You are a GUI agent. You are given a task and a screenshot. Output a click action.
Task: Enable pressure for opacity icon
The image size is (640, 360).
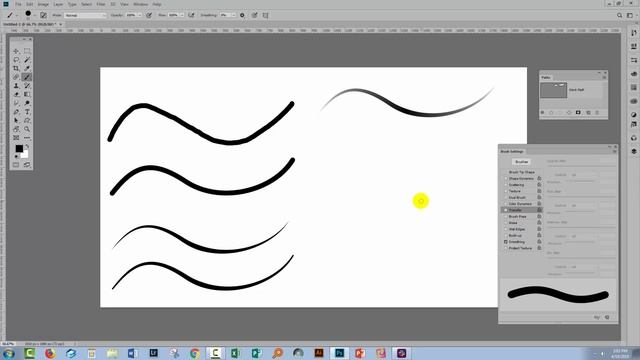tap(149, 15)
